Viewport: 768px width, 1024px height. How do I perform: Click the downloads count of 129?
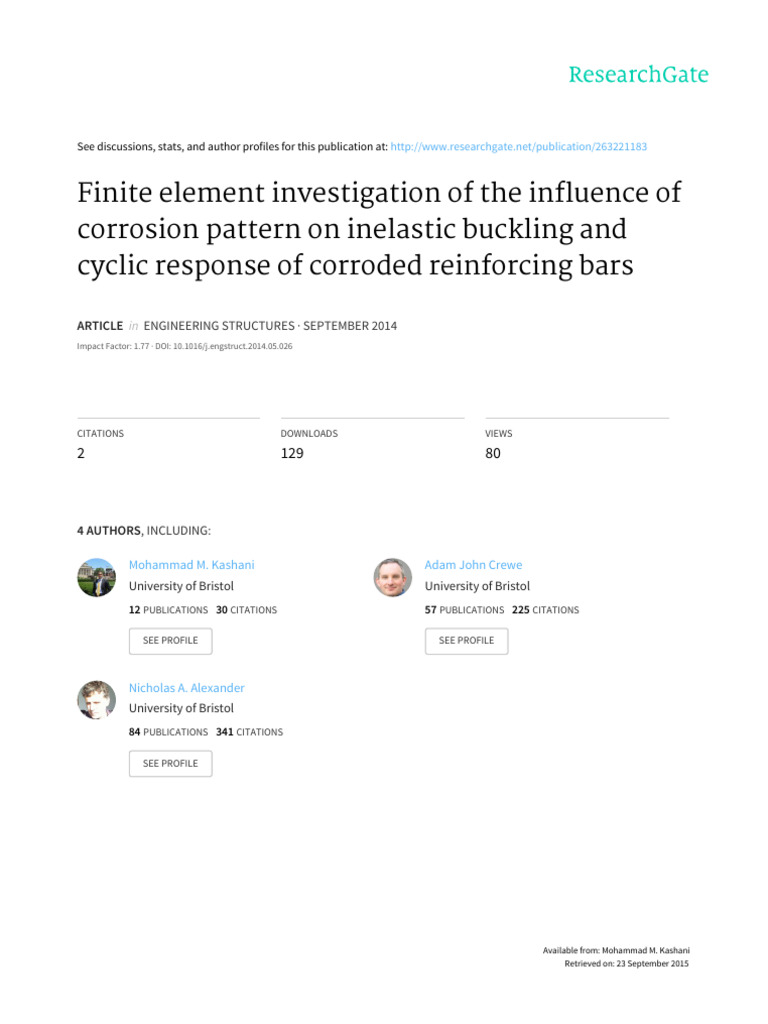(292, 453)
